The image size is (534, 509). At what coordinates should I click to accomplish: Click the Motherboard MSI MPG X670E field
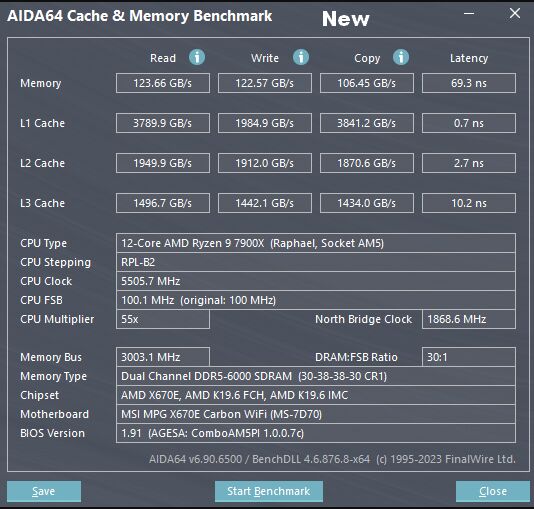[316, 414]
